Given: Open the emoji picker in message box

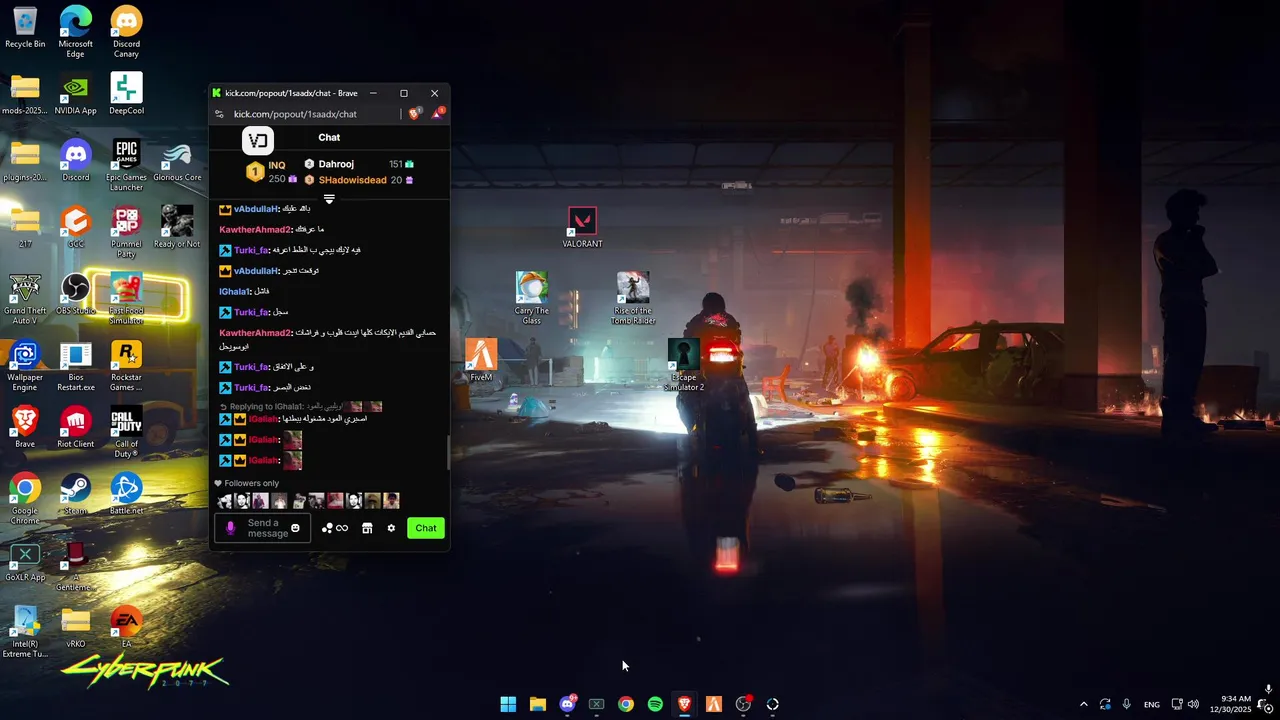Looking at the screenshot, I should coord(295,528).
